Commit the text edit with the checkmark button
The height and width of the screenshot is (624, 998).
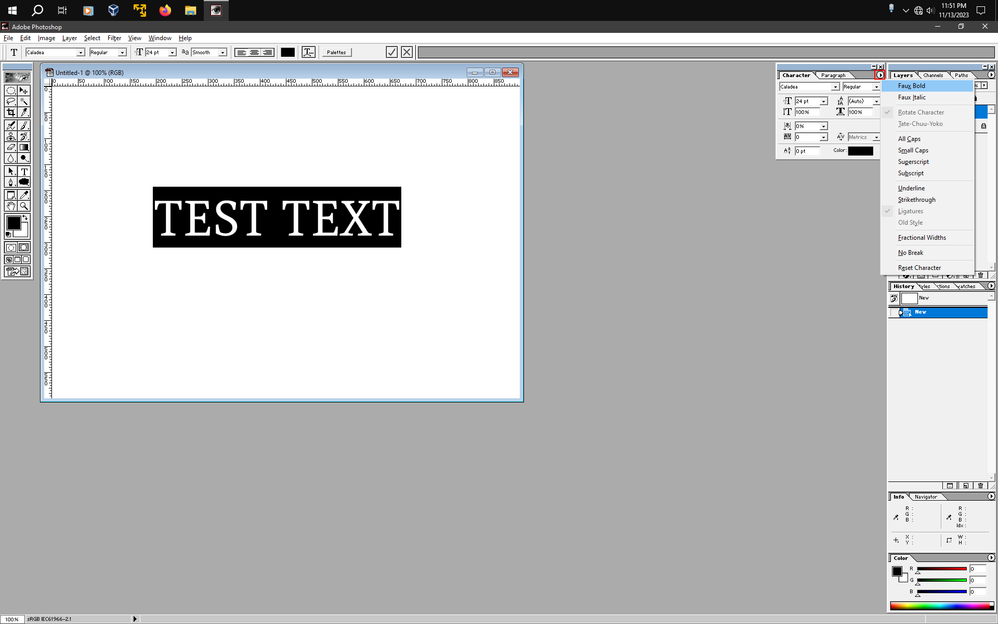pos(391,51)
